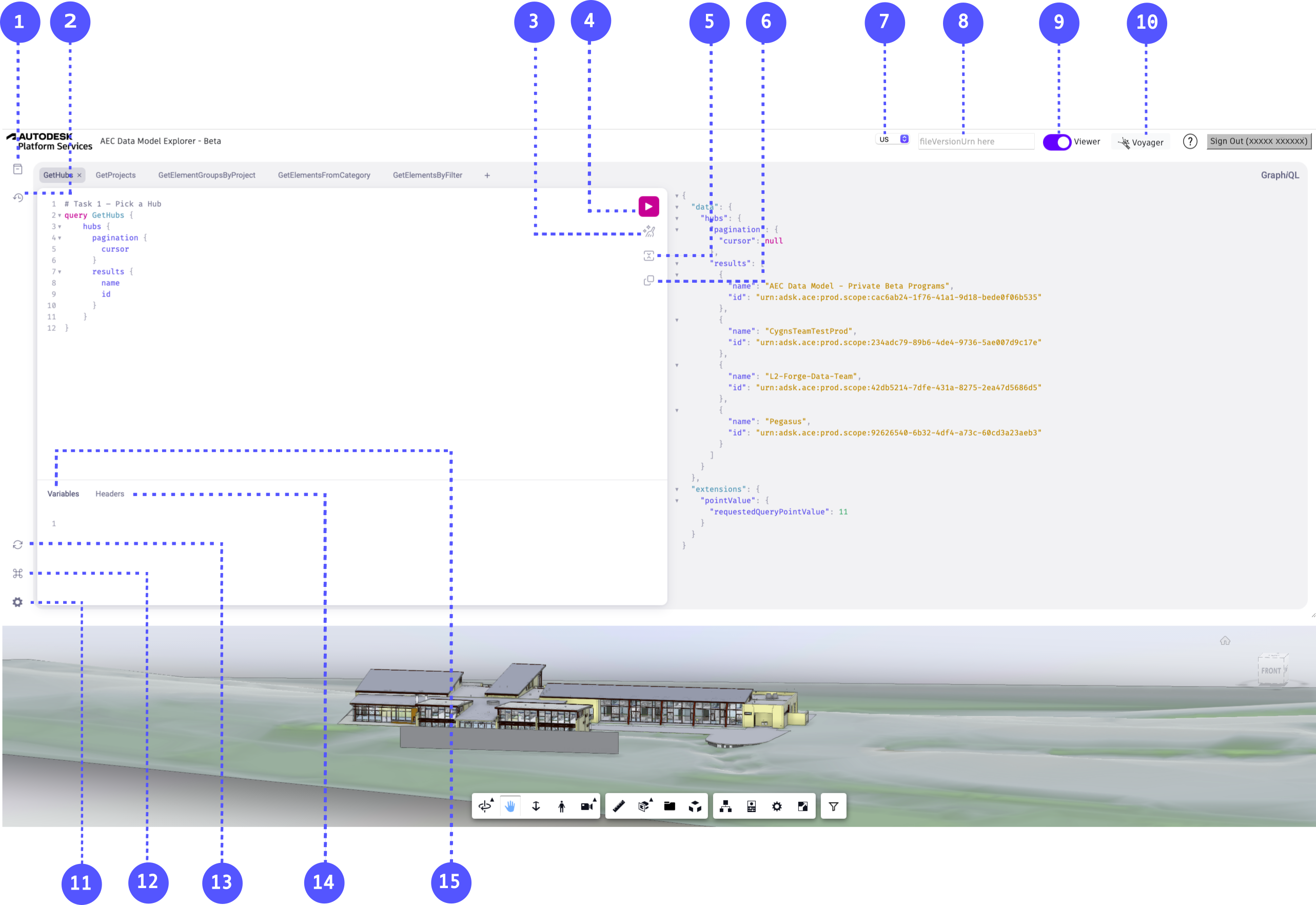Show query History in sidebar
The height and width of the screenshot is (905, 1316).
(17, 198)
